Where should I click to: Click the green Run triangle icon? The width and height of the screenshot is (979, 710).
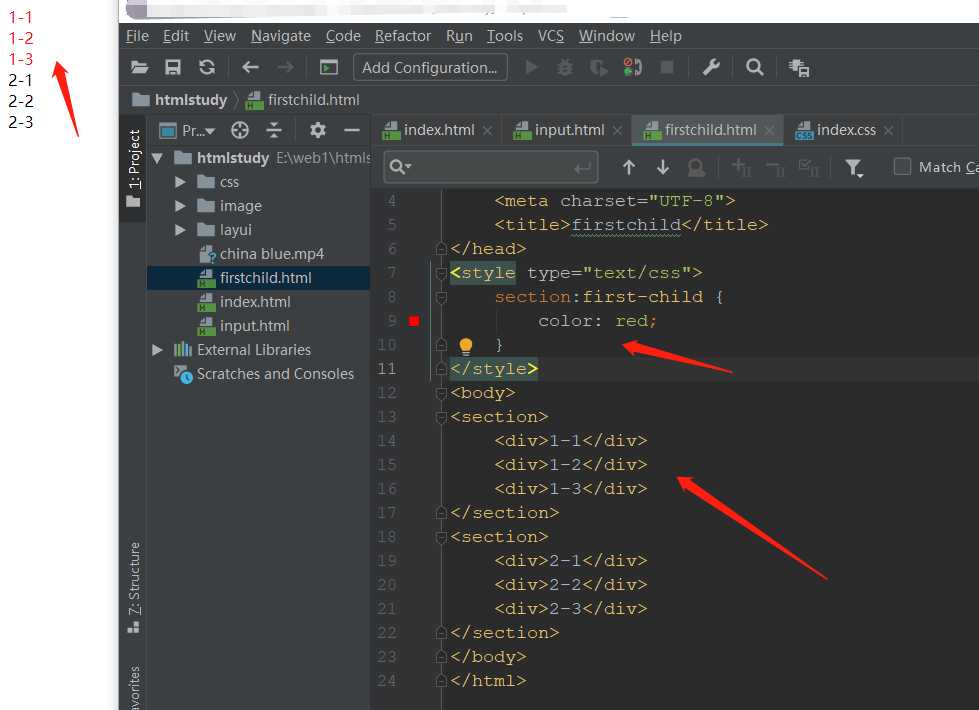coord(531,67)
